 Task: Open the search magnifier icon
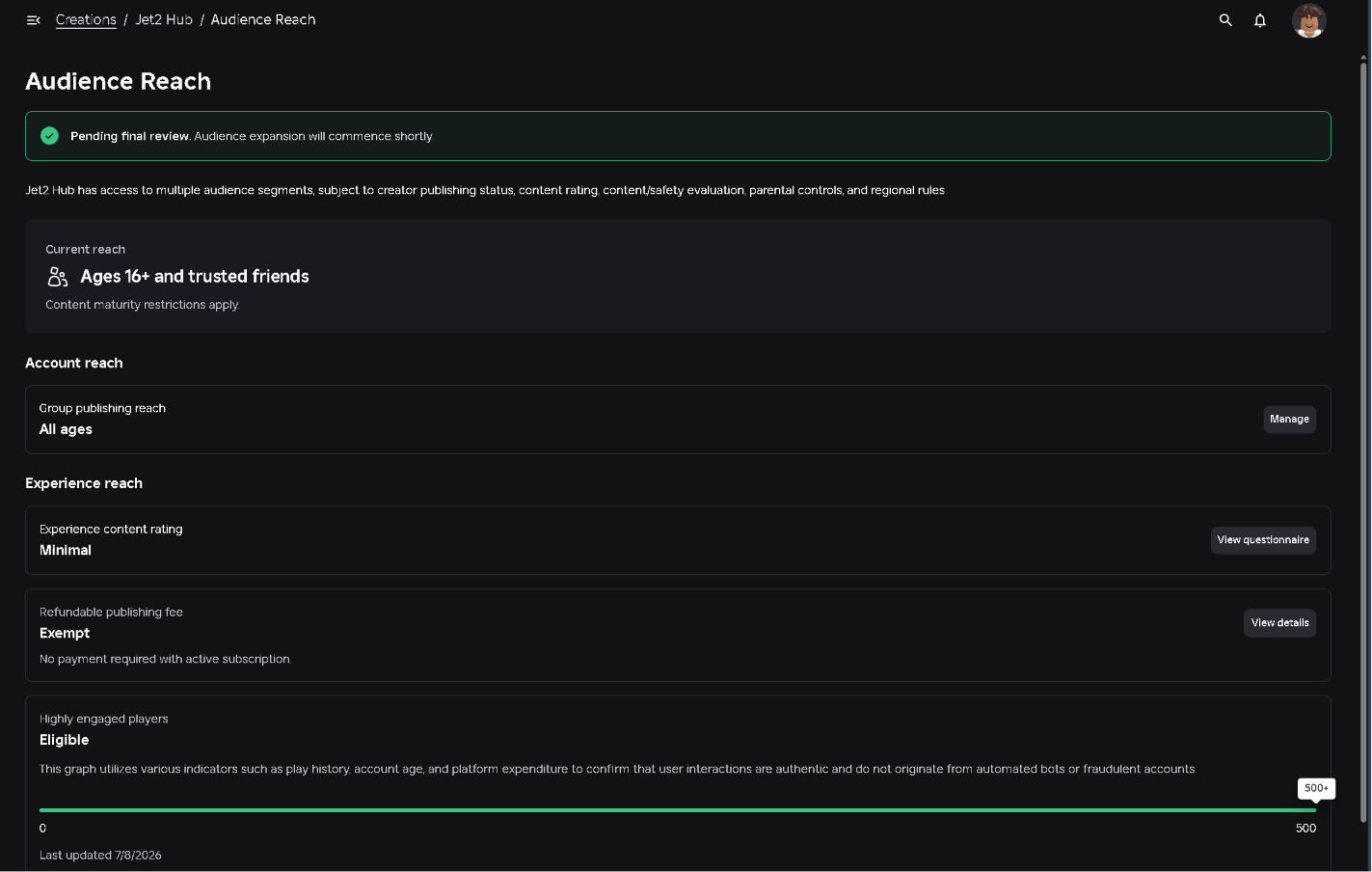click(x=1225, y=20)
